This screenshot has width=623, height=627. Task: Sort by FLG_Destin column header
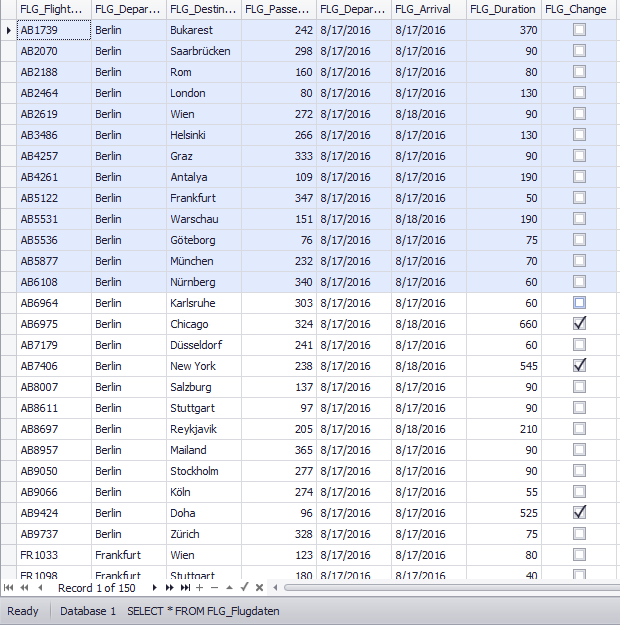pyautogui.click(x=204, y=10)
